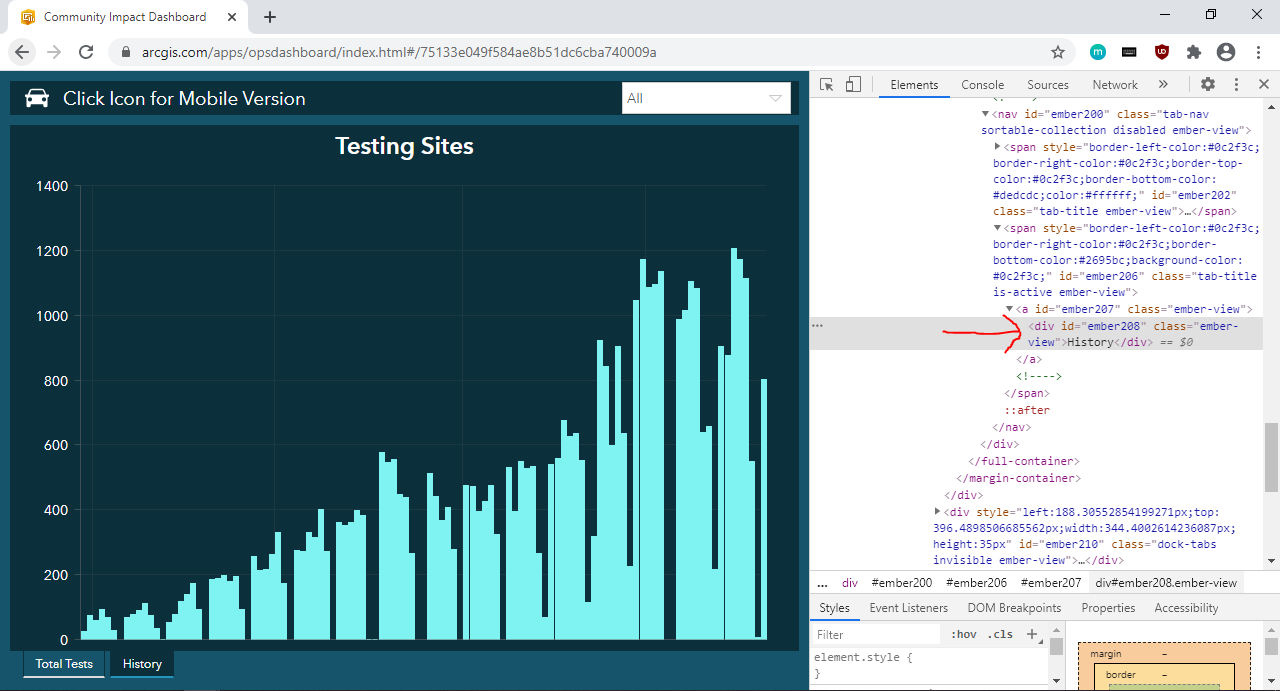Image resolution: width=1280 pixels, height=691 pixels.
Task: Click the car icon for mobile version
Action: (x=39, y=98)
